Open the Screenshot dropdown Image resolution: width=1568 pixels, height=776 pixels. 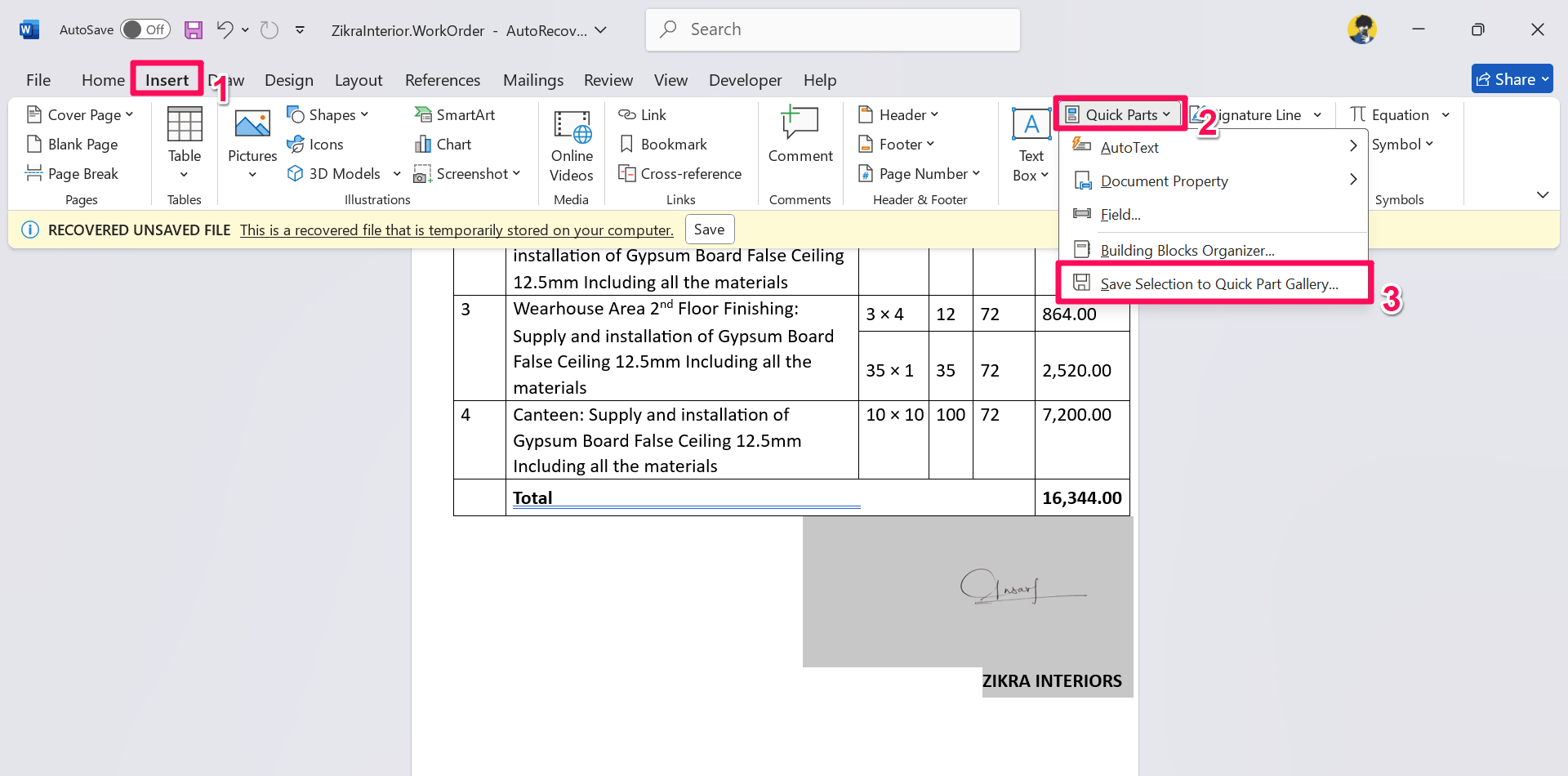[468, 174]
